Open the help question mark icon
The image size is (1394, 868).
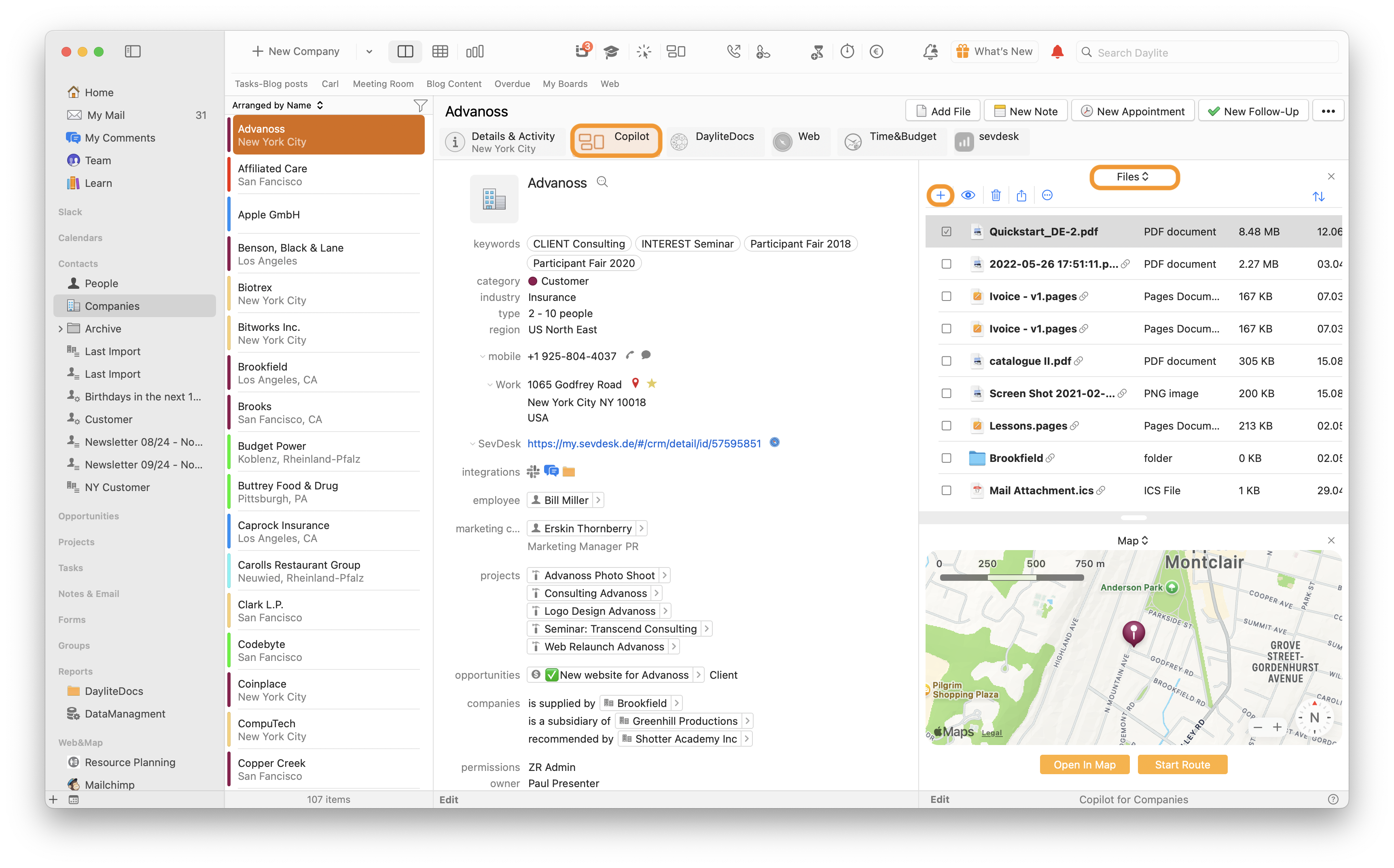[1333, 799]
